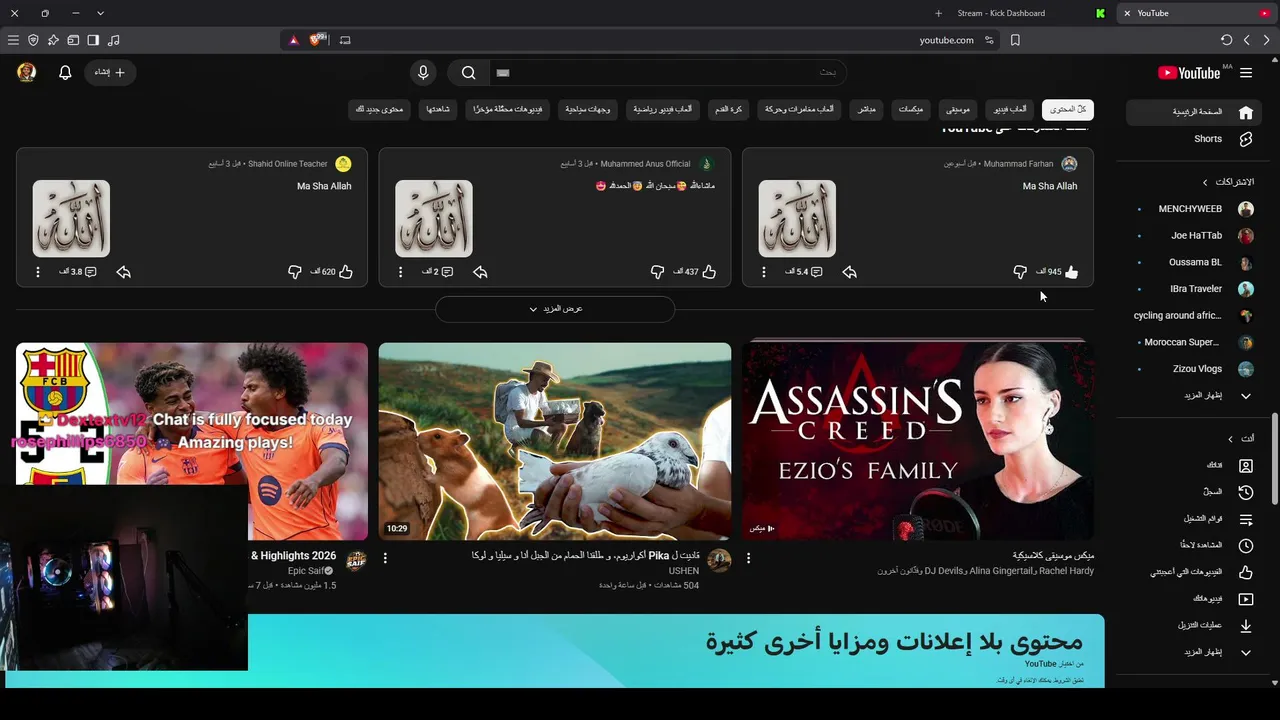Select the 'ألعاب فيديو' filter chip
1280x720 pixels.
click(x=1010, y=109)
